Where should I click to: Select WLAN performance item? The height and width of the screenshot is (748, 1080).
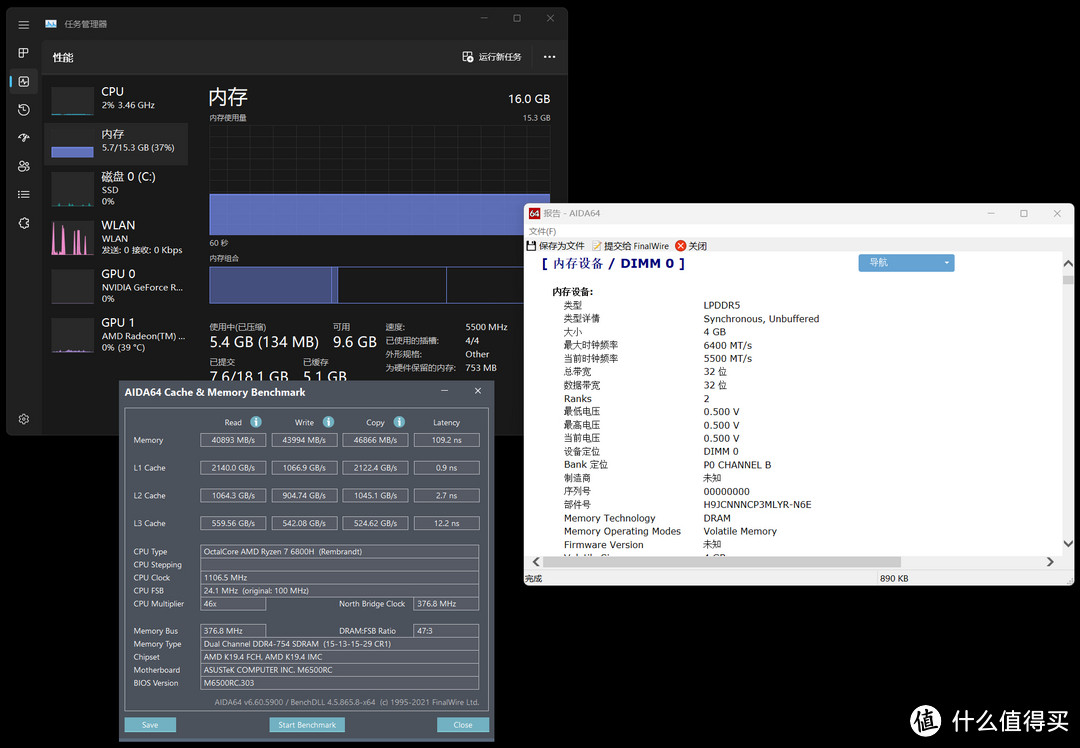116,237
